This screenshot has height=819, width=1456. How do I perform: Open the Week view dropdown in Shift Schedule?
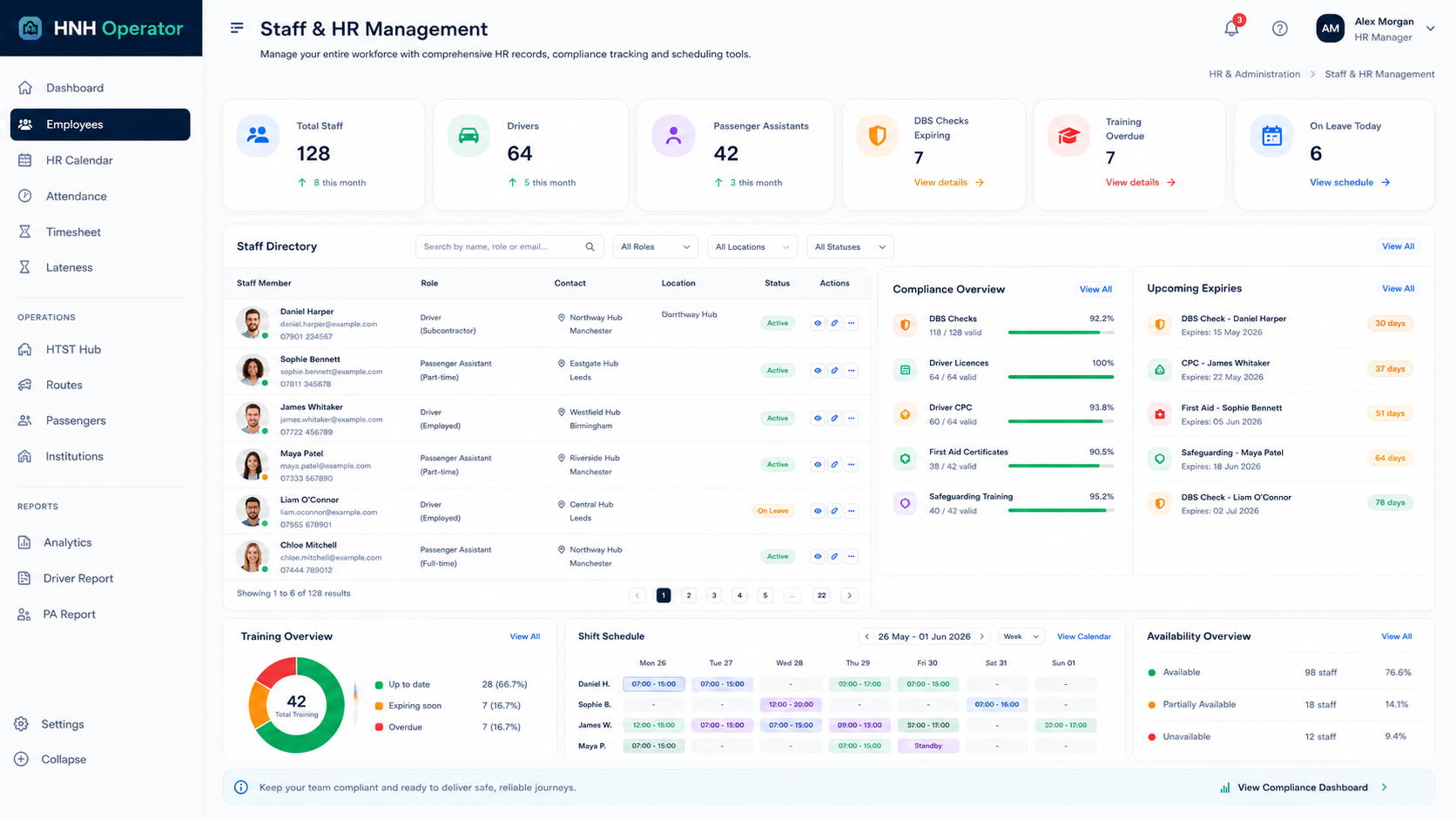click(x=1021, y=636)
